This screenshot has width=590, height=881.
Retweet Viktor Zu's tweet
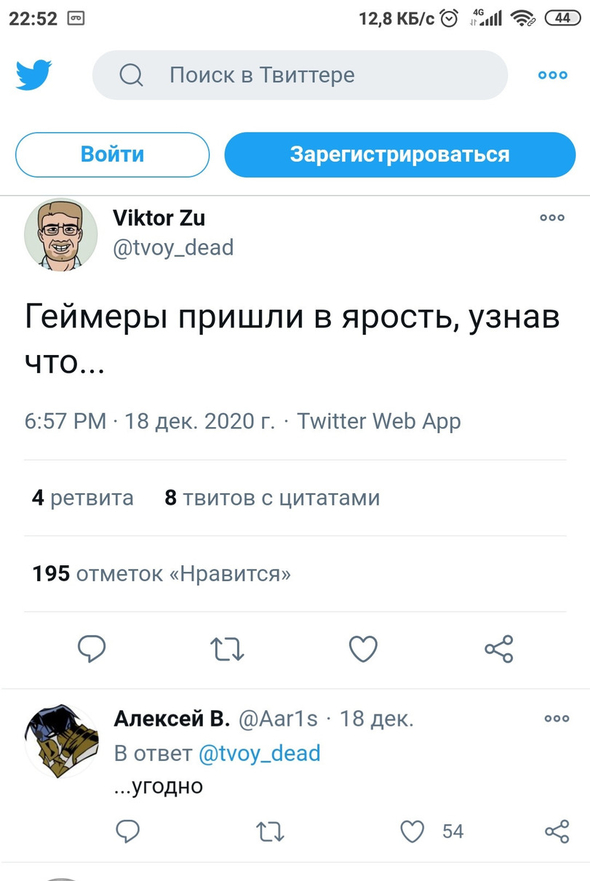tap(227, 649)
